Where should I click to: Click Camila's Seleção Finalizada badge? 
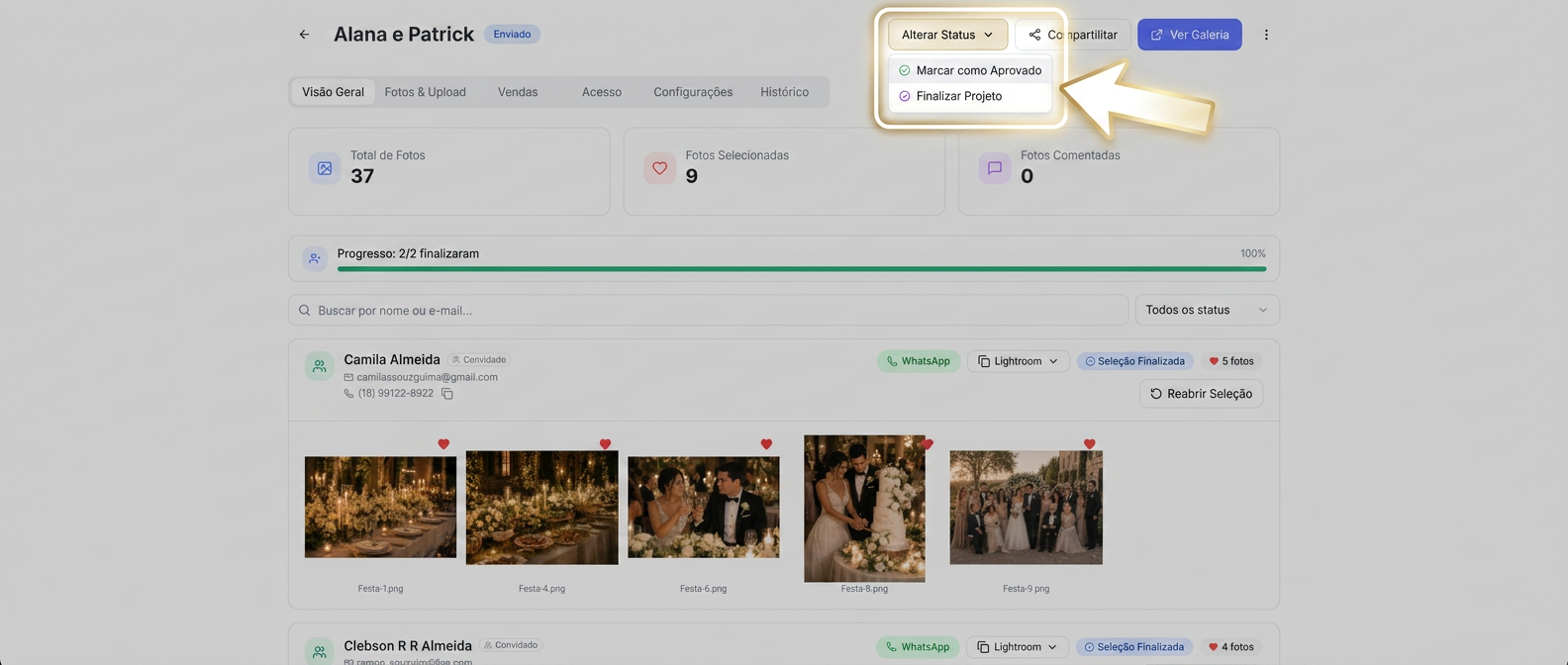[1134, 361]
